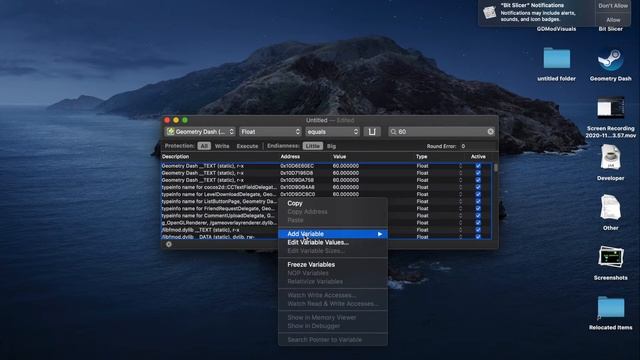Select typeinfo for CommentUploadDelegate row description
640x360 pixels.
tap(218, 216)
